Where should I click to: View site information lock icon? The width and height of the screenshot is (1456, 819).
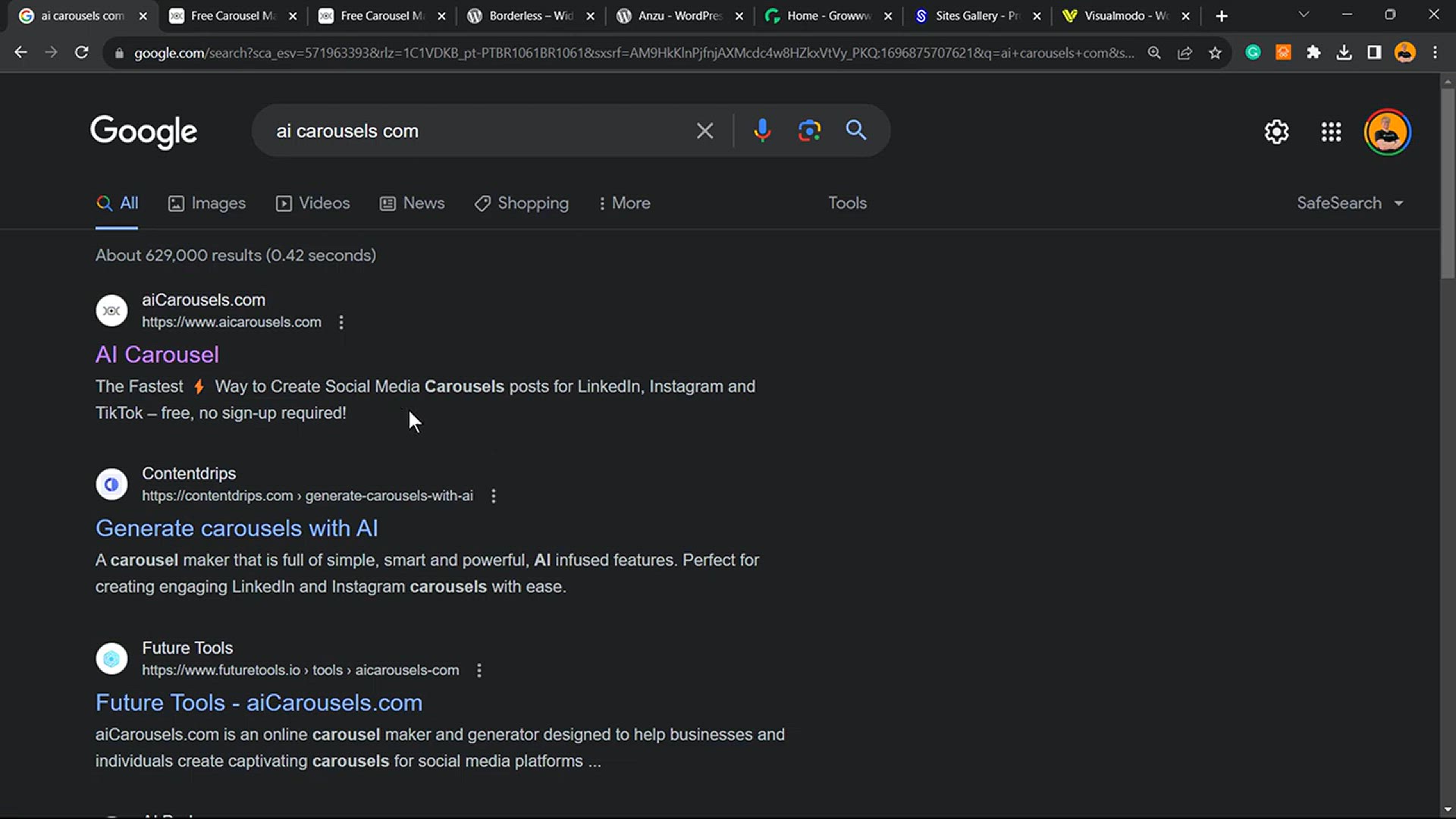[x=118, y=53]
